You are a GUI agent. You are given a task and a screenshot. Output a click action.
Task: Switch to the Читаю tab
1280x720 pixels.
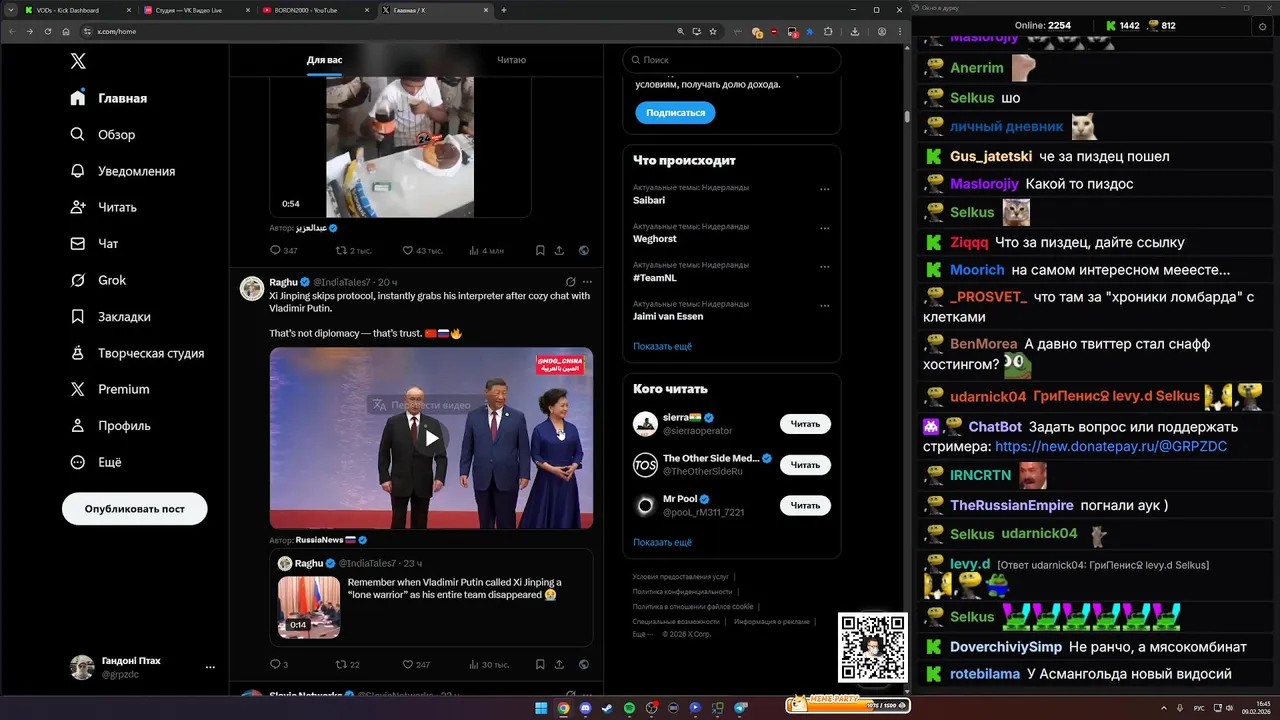pos(511,60)
